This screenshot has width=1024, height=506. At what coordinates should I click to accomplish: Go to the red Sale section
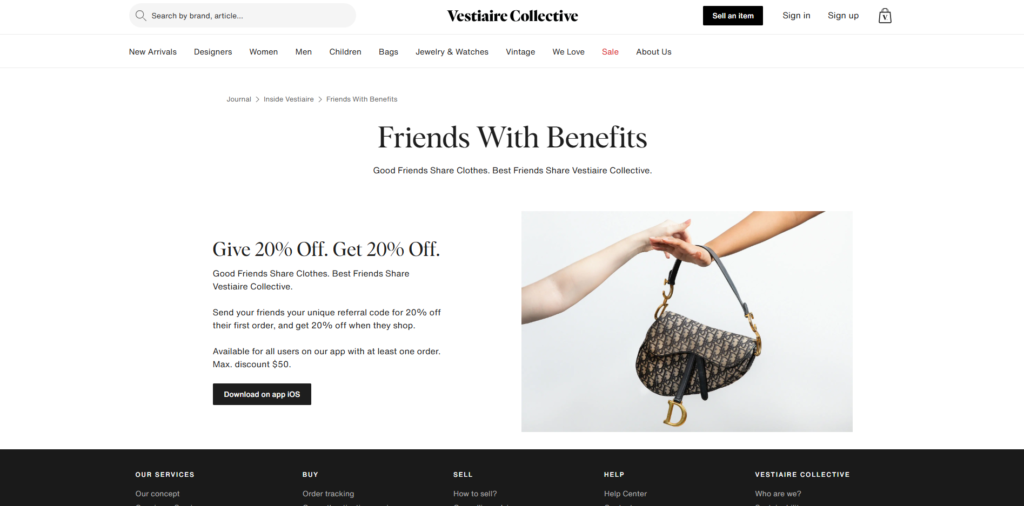tap(610, 52)
